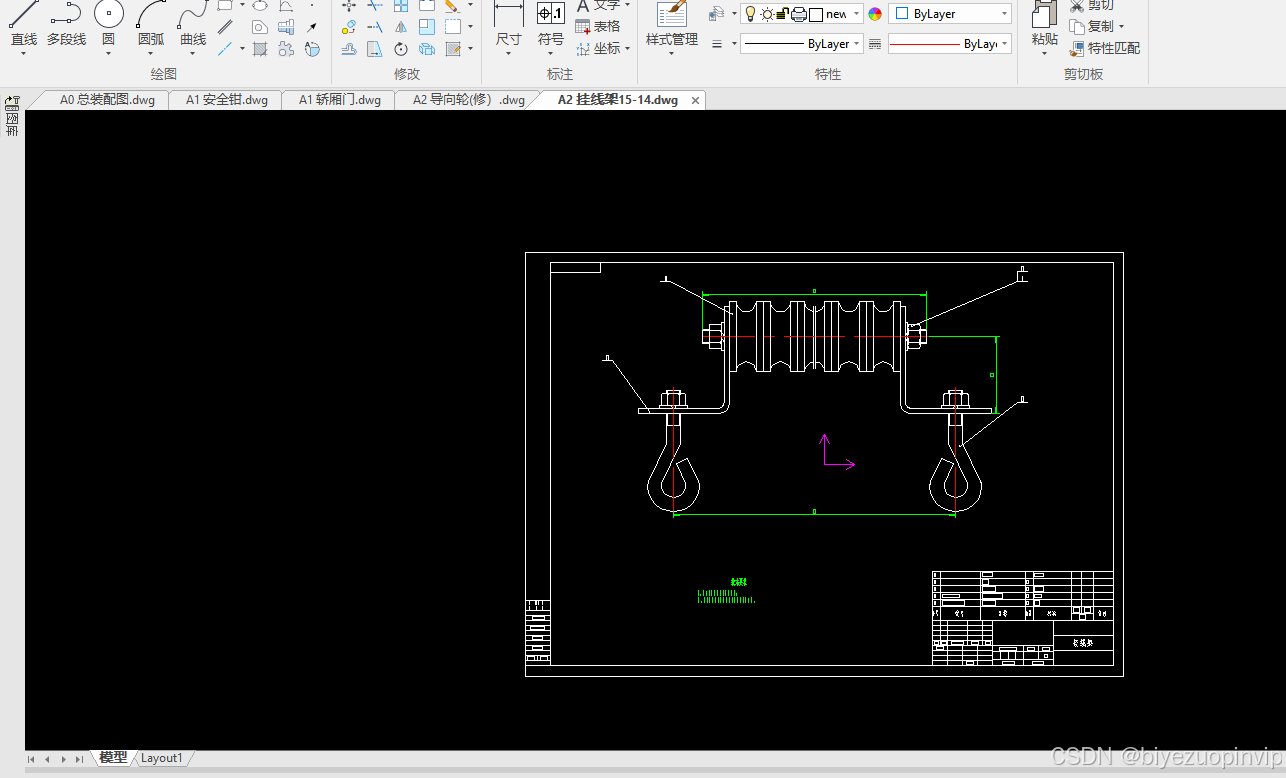
Task: Close the A2 挂线架15-14.dwg tab
Action: (695, 100)
